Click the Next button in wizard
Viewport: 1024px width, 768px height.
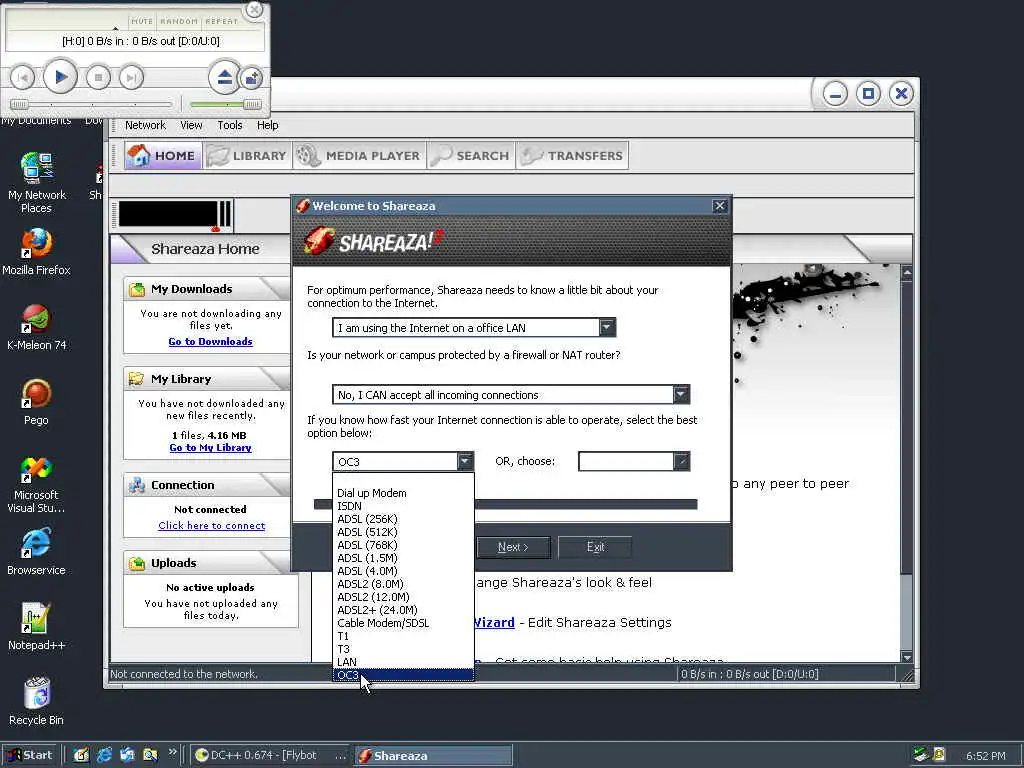click(x=513, y=547)
